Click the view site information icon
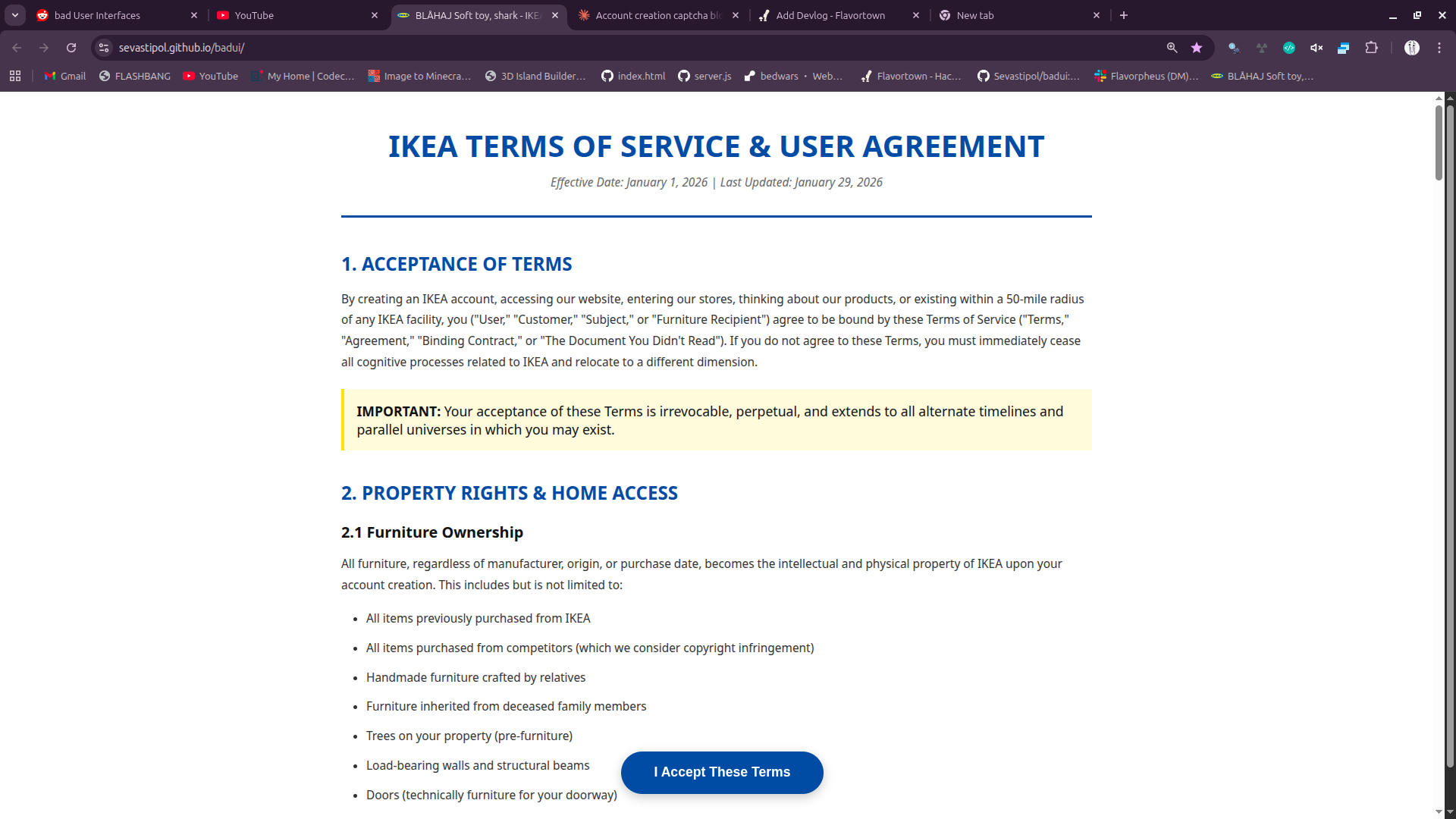Screen dimensions: 1456x819 point(104,48)
